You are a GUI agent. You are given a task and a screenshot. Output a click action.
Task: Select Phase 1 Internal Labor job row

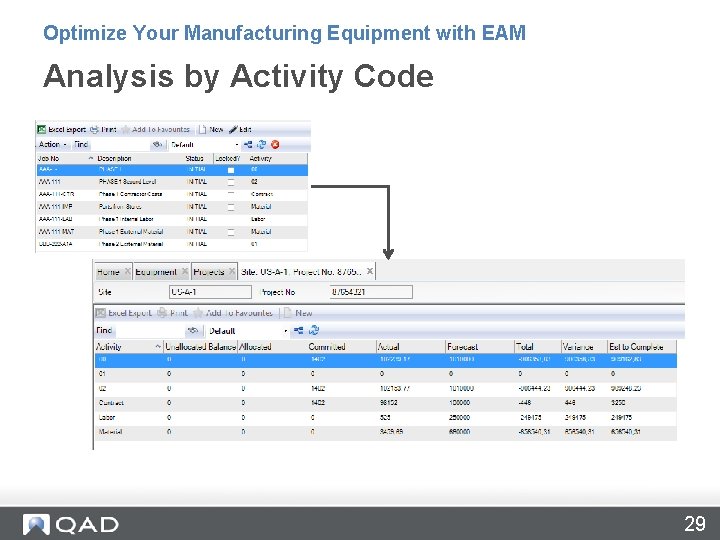172,219
